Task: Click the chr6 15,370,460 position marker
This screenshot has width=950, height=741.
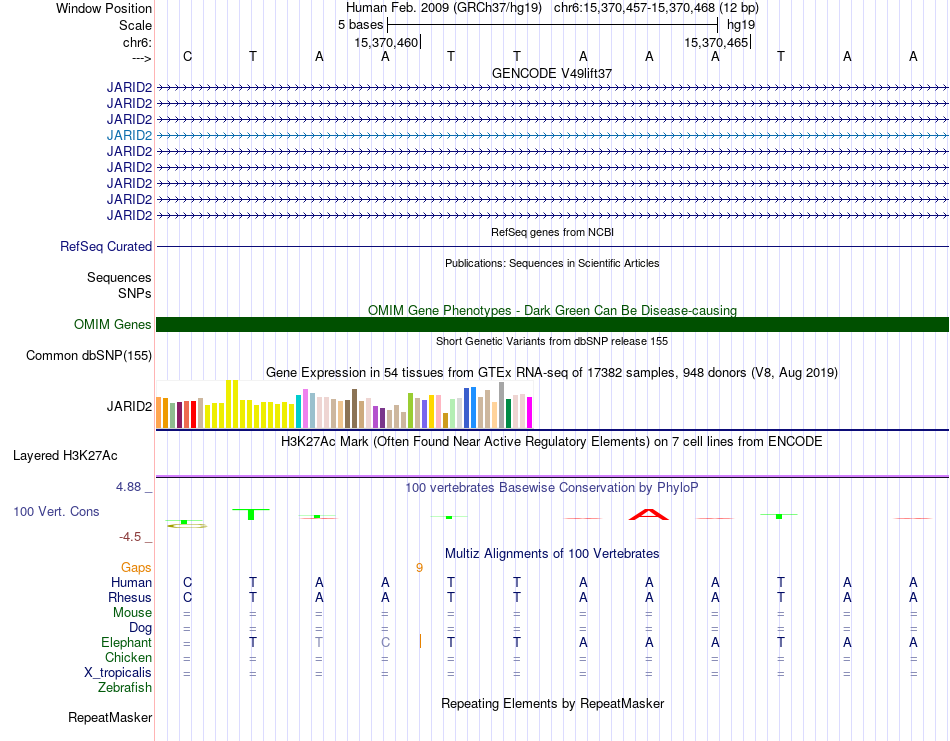Action: pyautogui.click(x=388, y=42)
